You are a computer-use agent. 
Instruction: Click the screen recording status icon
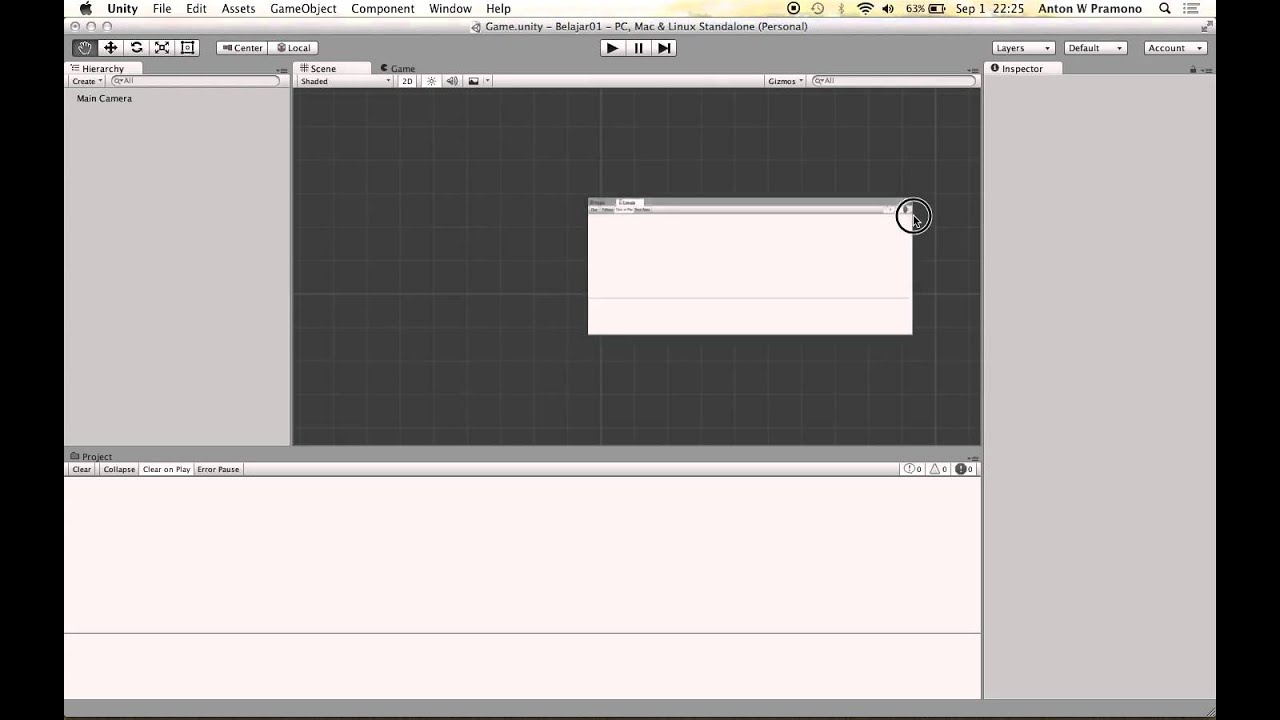(793, 9)
